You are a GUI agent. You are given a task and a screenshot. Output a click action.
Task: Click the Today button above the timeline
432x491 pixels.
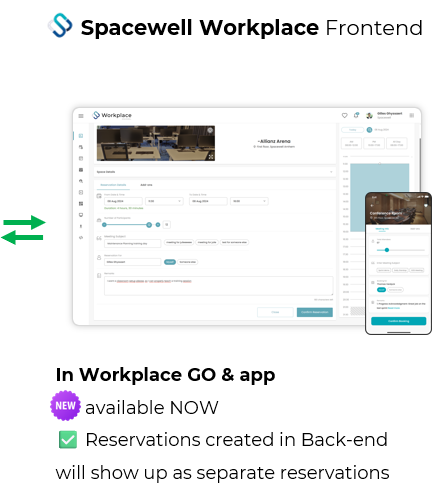tap(352, 130)
